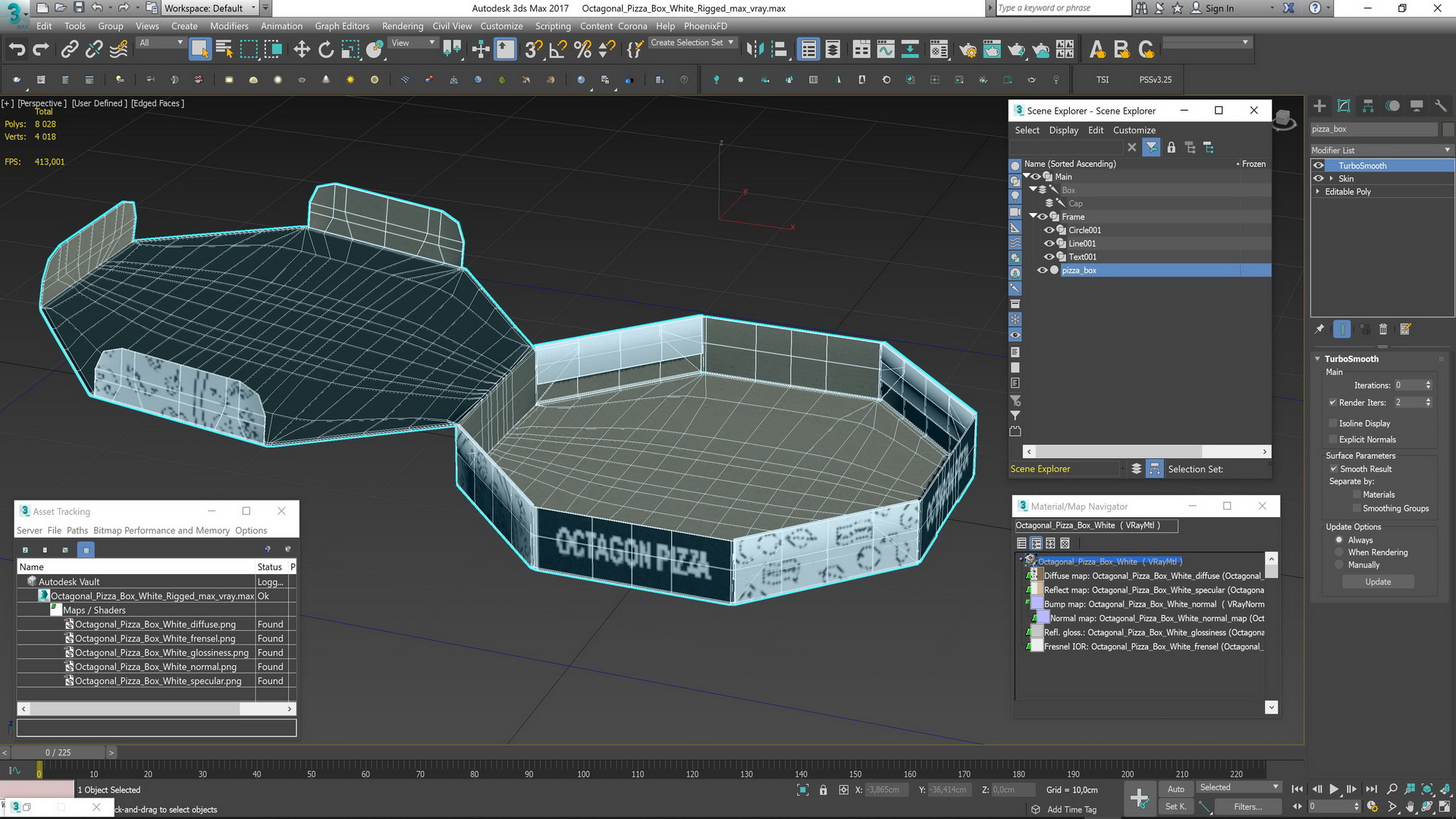The height and width of the screenshot is (819, 1456).
Task: Click the Mirror tool icon
Action: [x=755, y=49]
